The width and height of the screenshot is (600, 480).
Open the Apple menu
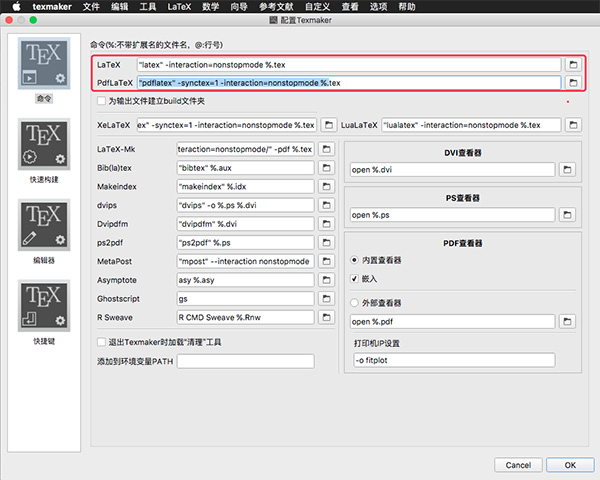coord(16,7)
